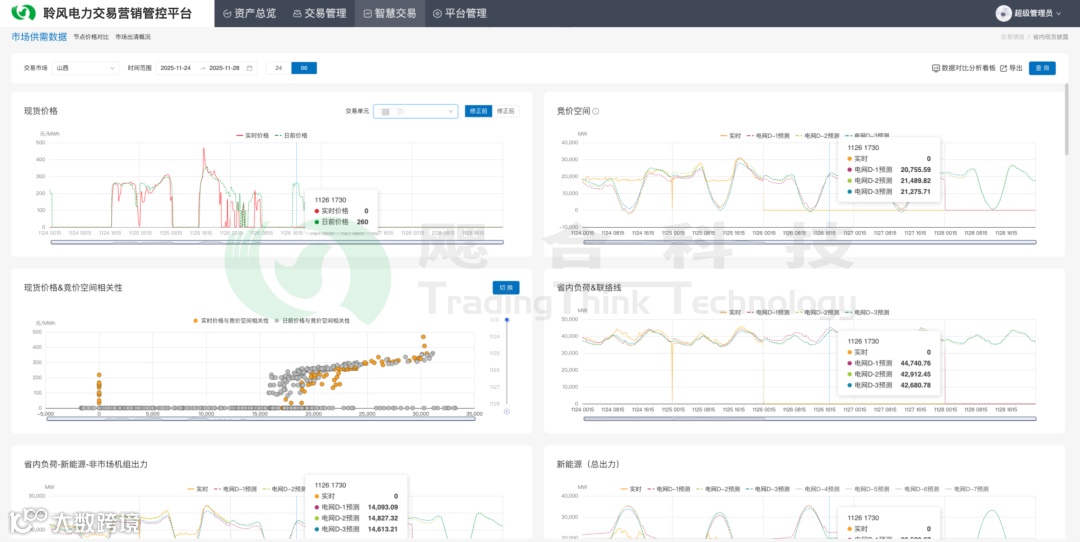The width and height of the screenshot is (1080, 542).
Task: Click the export icon beside 导出
Action: pos(1004,68)
